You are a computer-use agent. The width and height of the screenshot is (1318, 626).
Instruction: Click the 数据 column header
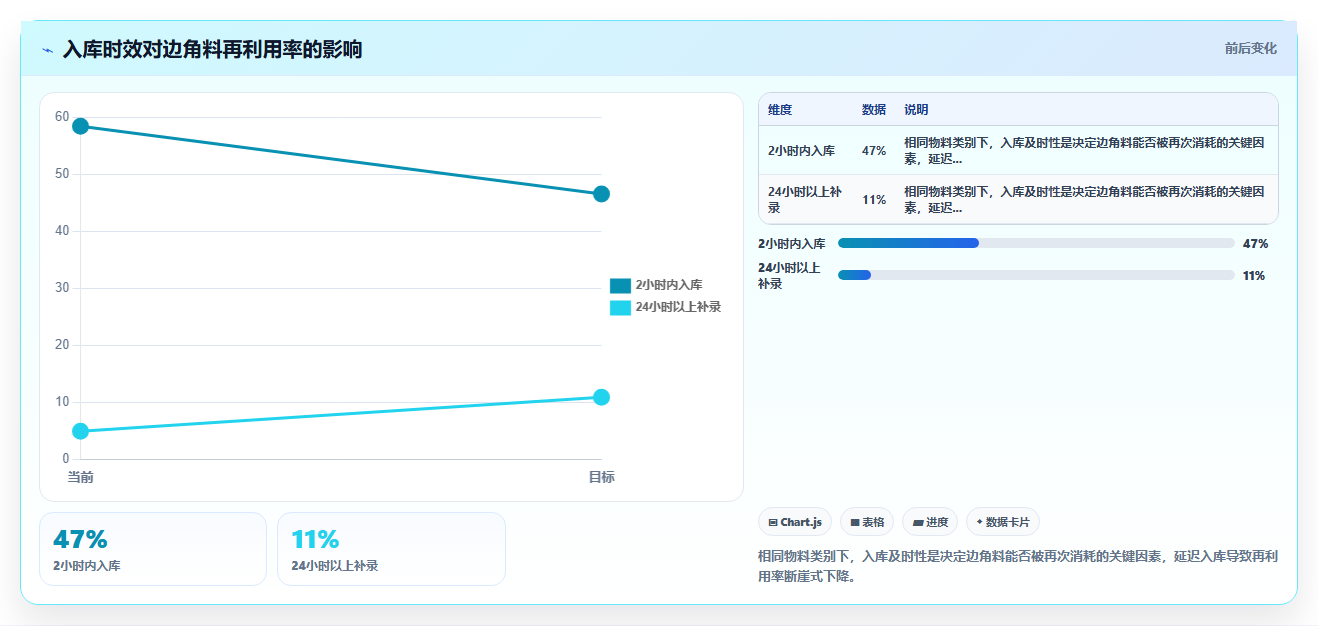874,110
